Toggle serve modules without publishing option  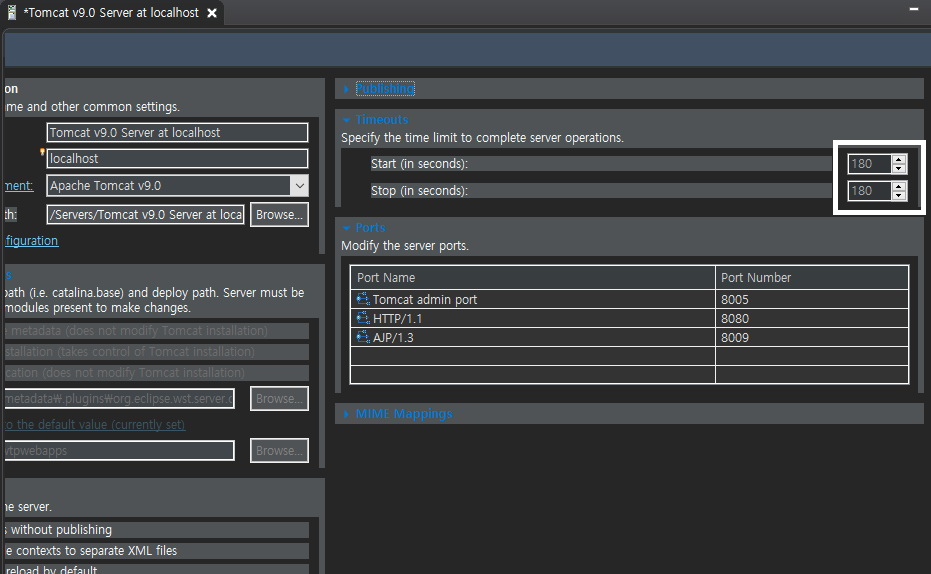tap(157, 529)
